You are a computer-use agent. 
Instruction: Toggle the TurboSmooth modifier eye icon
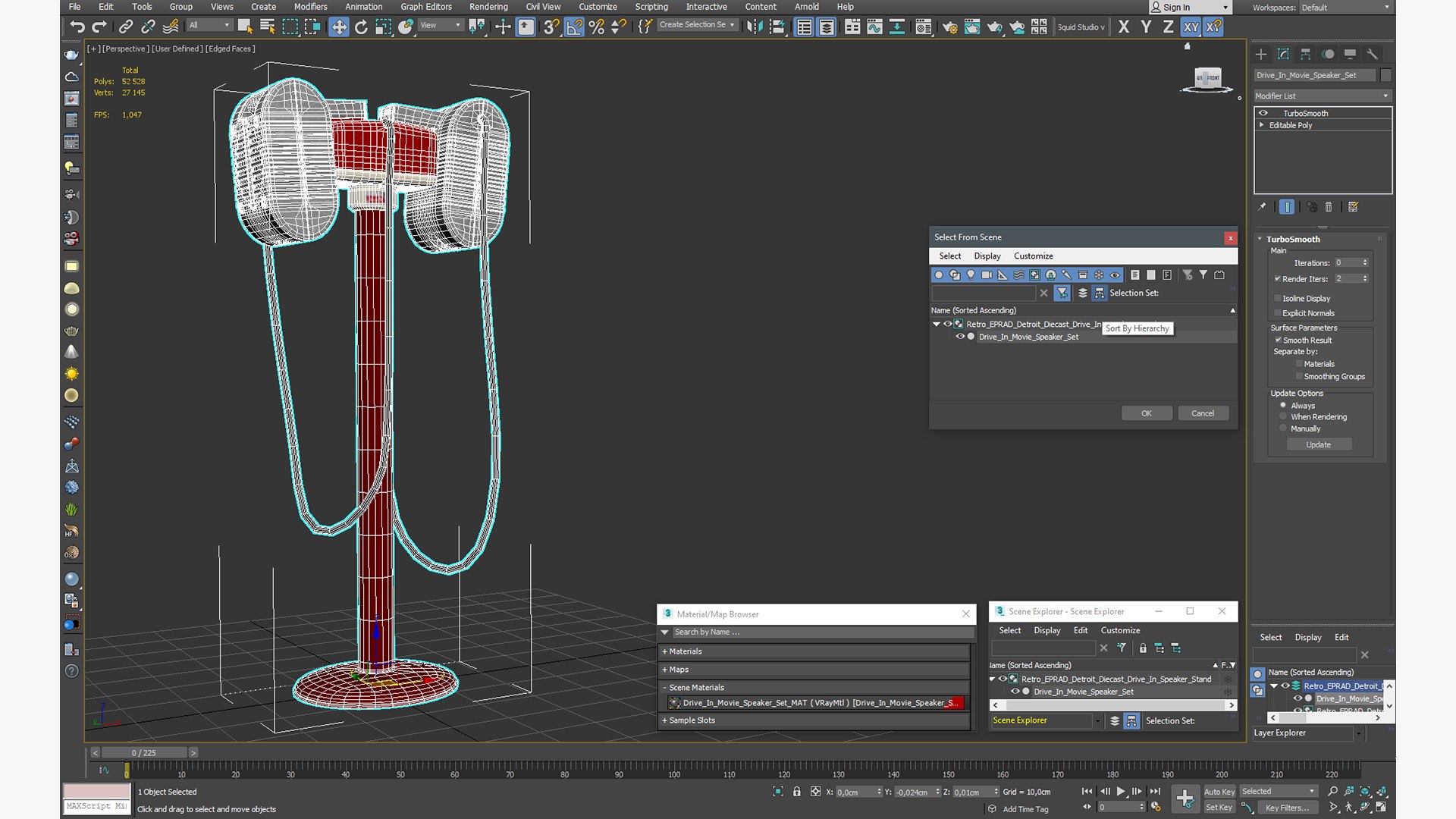[1263, 113]
